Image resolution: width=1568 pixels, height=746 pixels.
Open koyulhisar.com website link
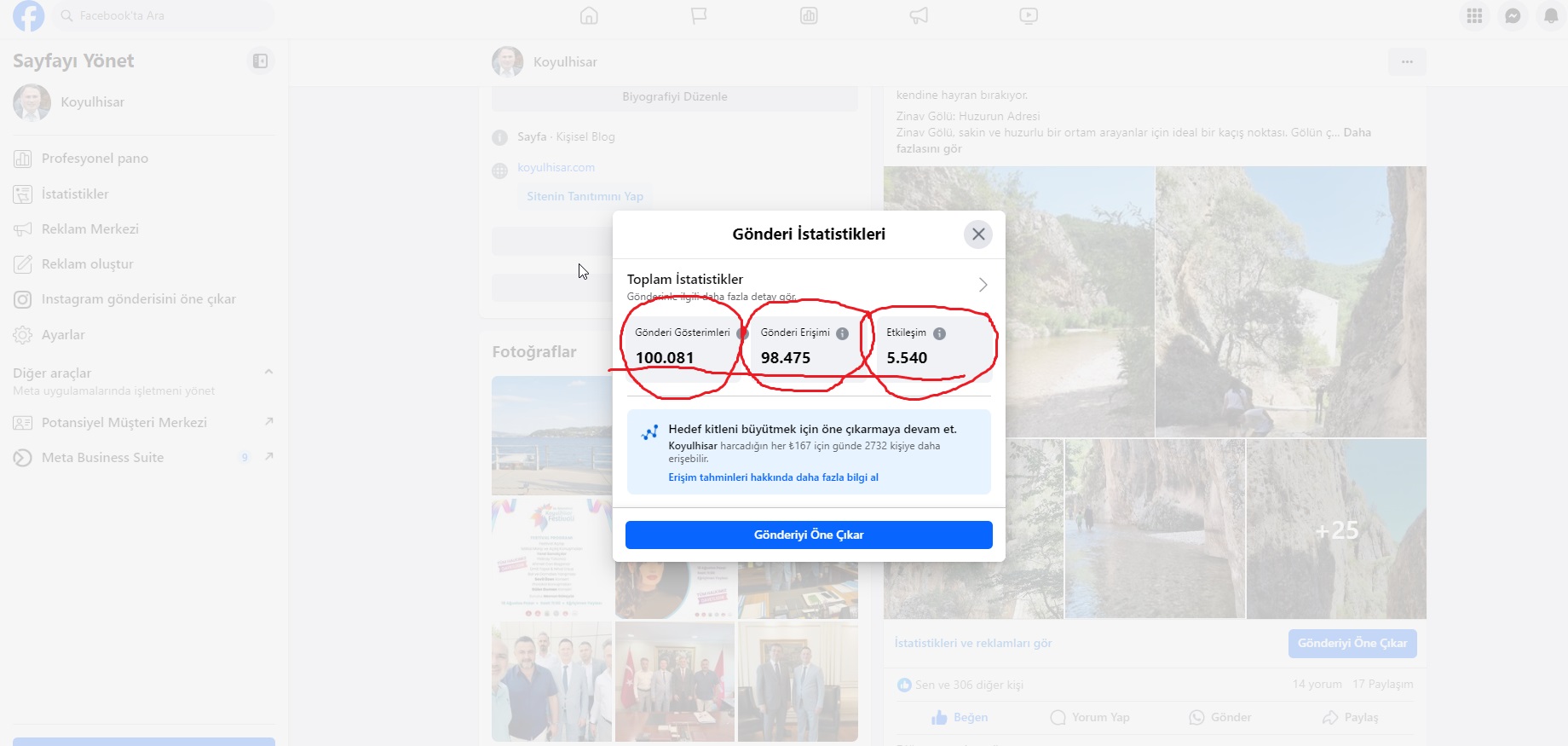coord(556,167)
